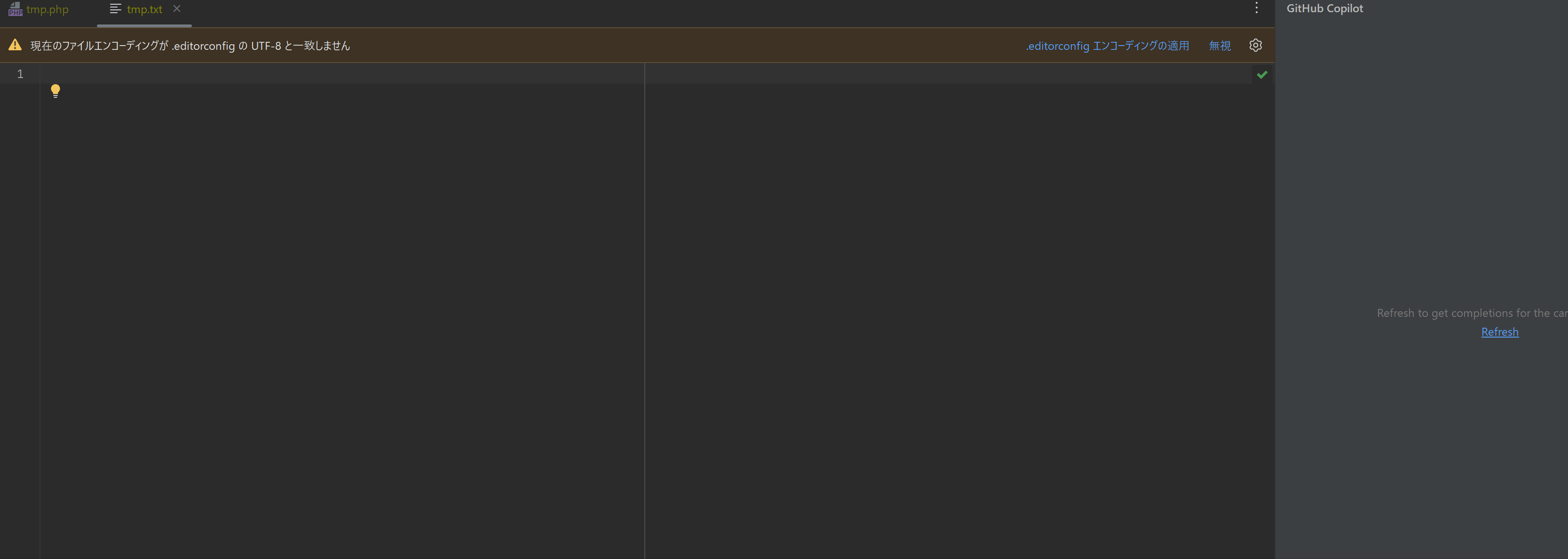Click the encoding mismatch warning message text
Screen dimensions: 1568x559
tap(190, 46)
